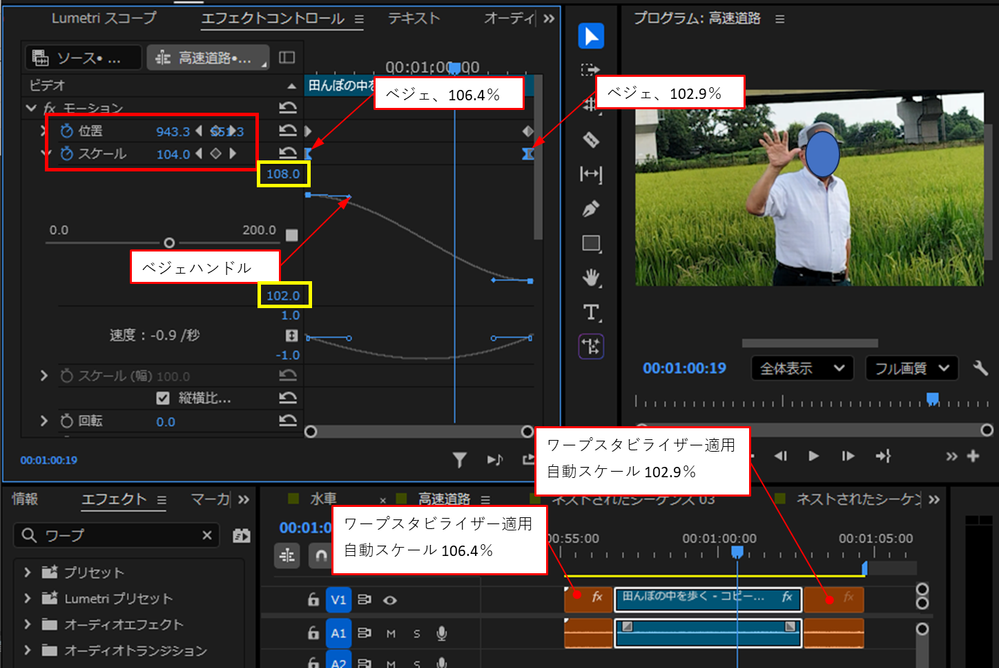Switch to the 水車 sequence tab
This screenshot has height=668, width=999.
(323, 499)
